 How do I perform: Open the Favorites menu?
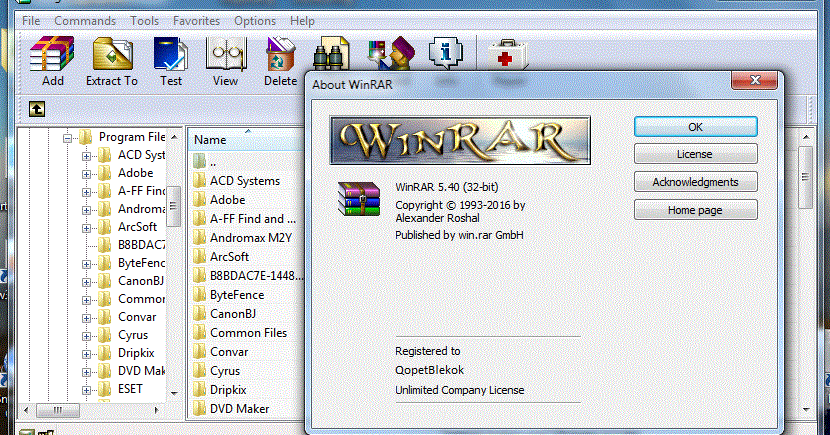[x=196, y=21]
